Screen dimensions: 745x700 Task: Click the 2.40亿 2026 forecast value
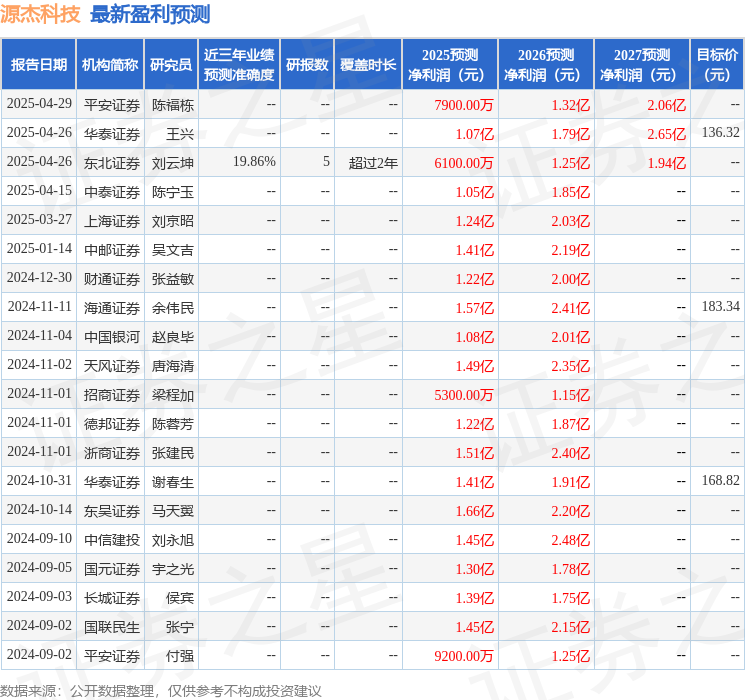pos(570,453)
